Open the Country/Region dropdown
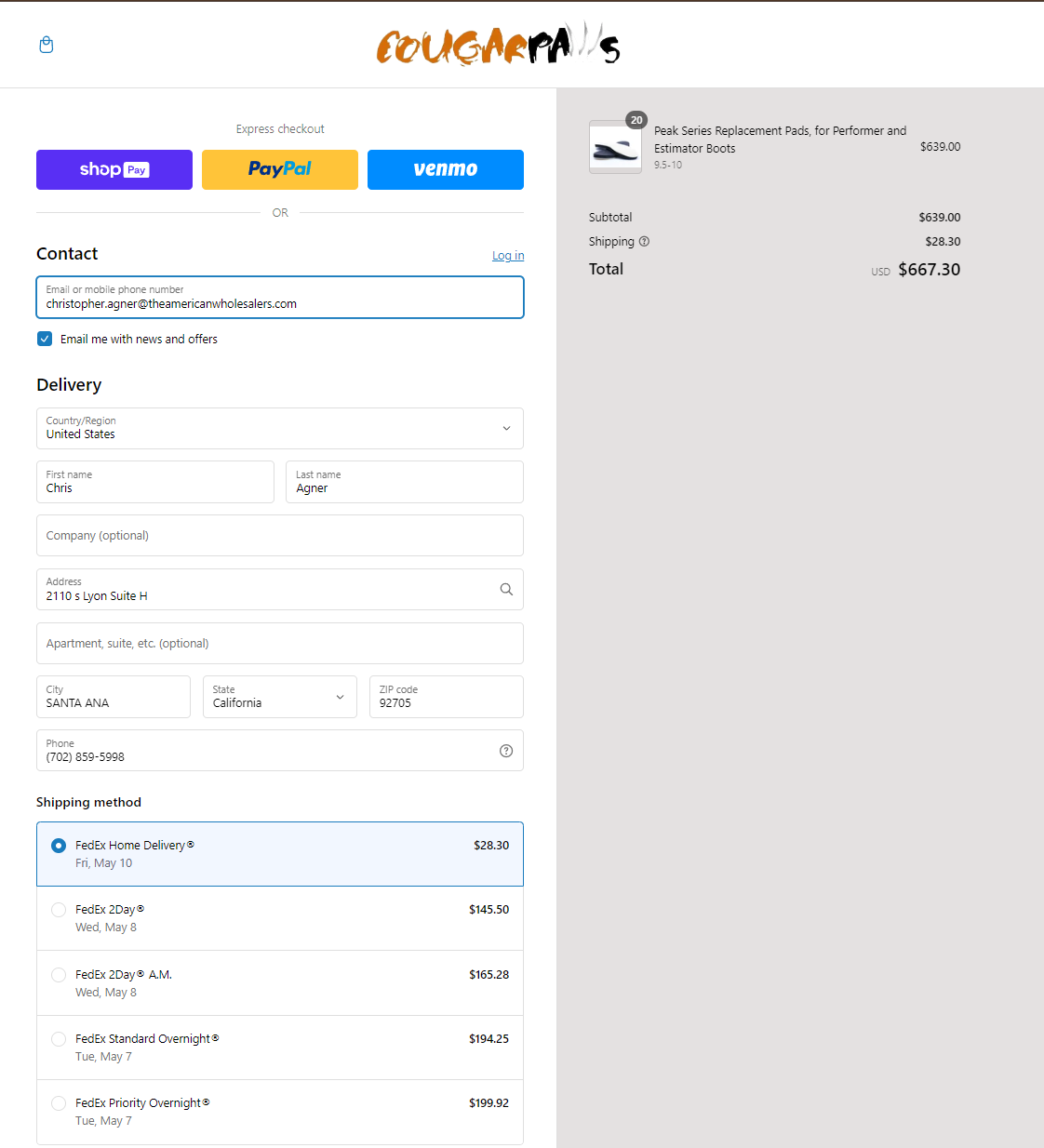This screenshot has height=1148, width=1044. pos(280,428)
